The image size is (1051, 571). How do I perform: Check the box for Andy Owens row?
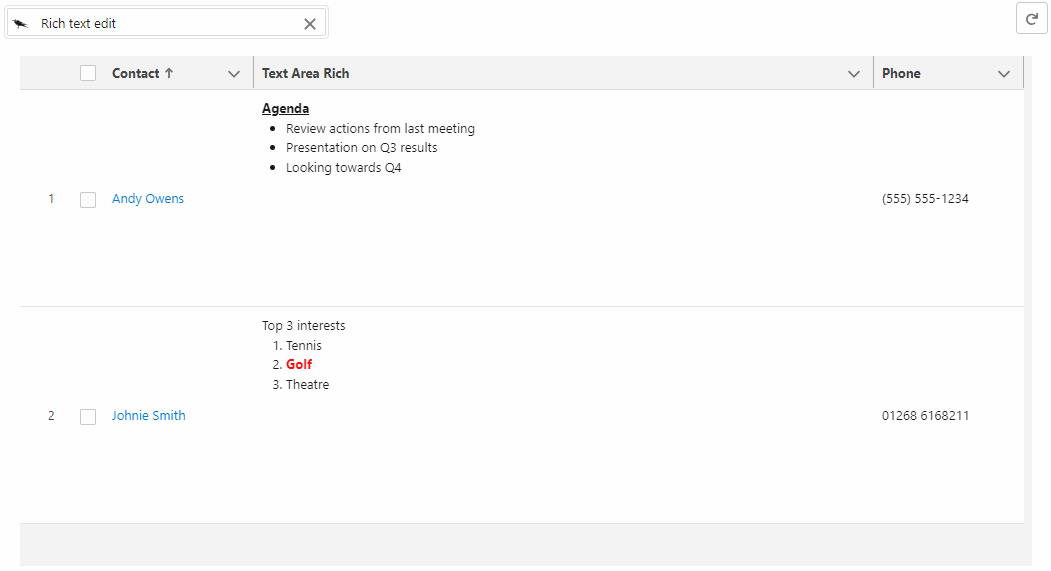(88, 200)
